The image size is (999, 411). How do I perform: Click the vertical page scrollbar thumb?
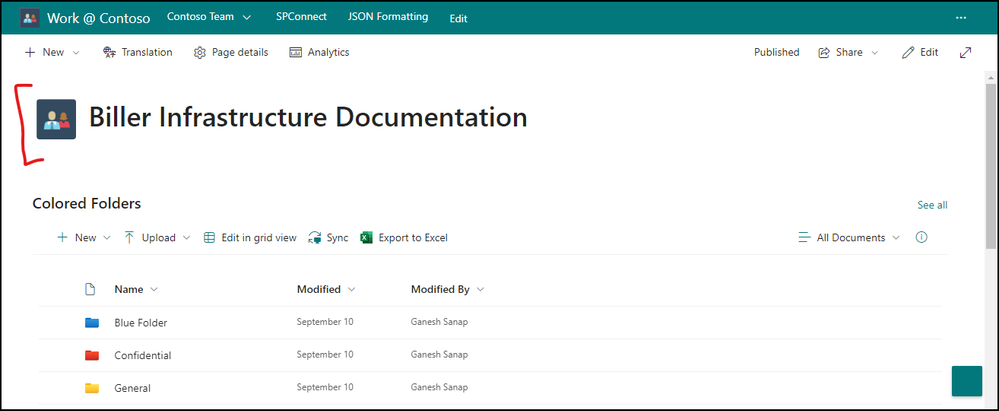coord(991,166)
